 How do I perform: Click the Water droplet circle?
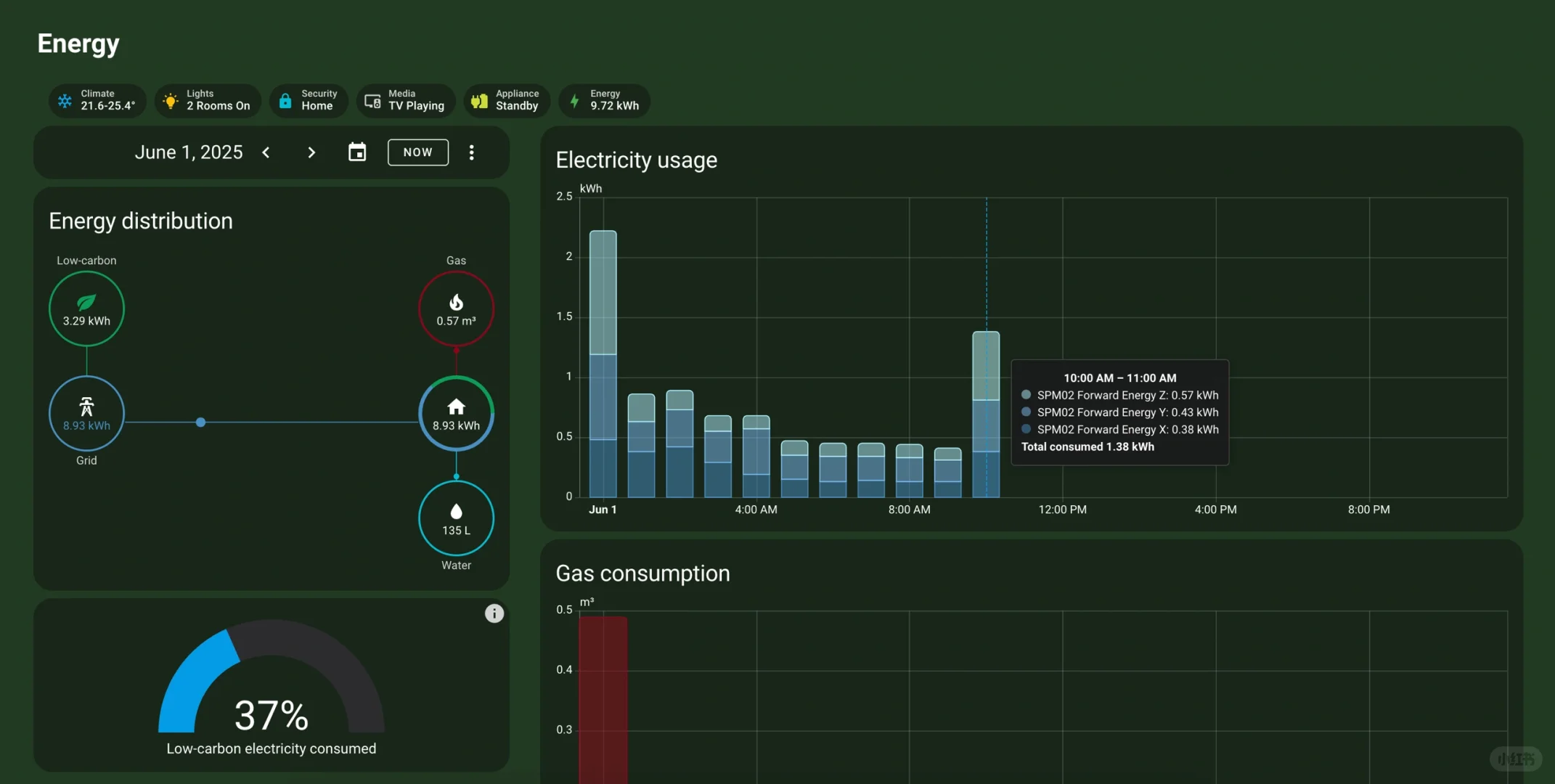456,518
